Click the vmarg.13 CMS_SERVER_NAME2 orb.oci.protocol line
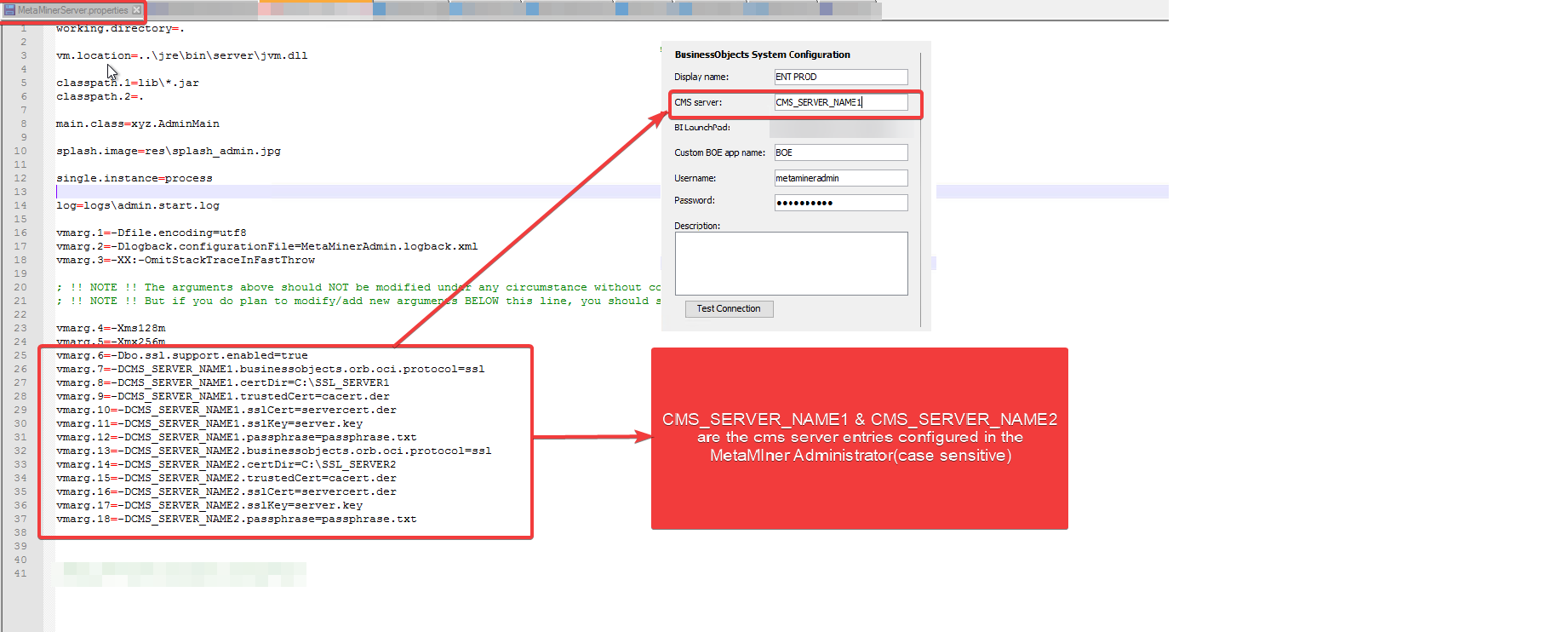Viewport: 1568px width, 632px height. click(x=274, y=451)
